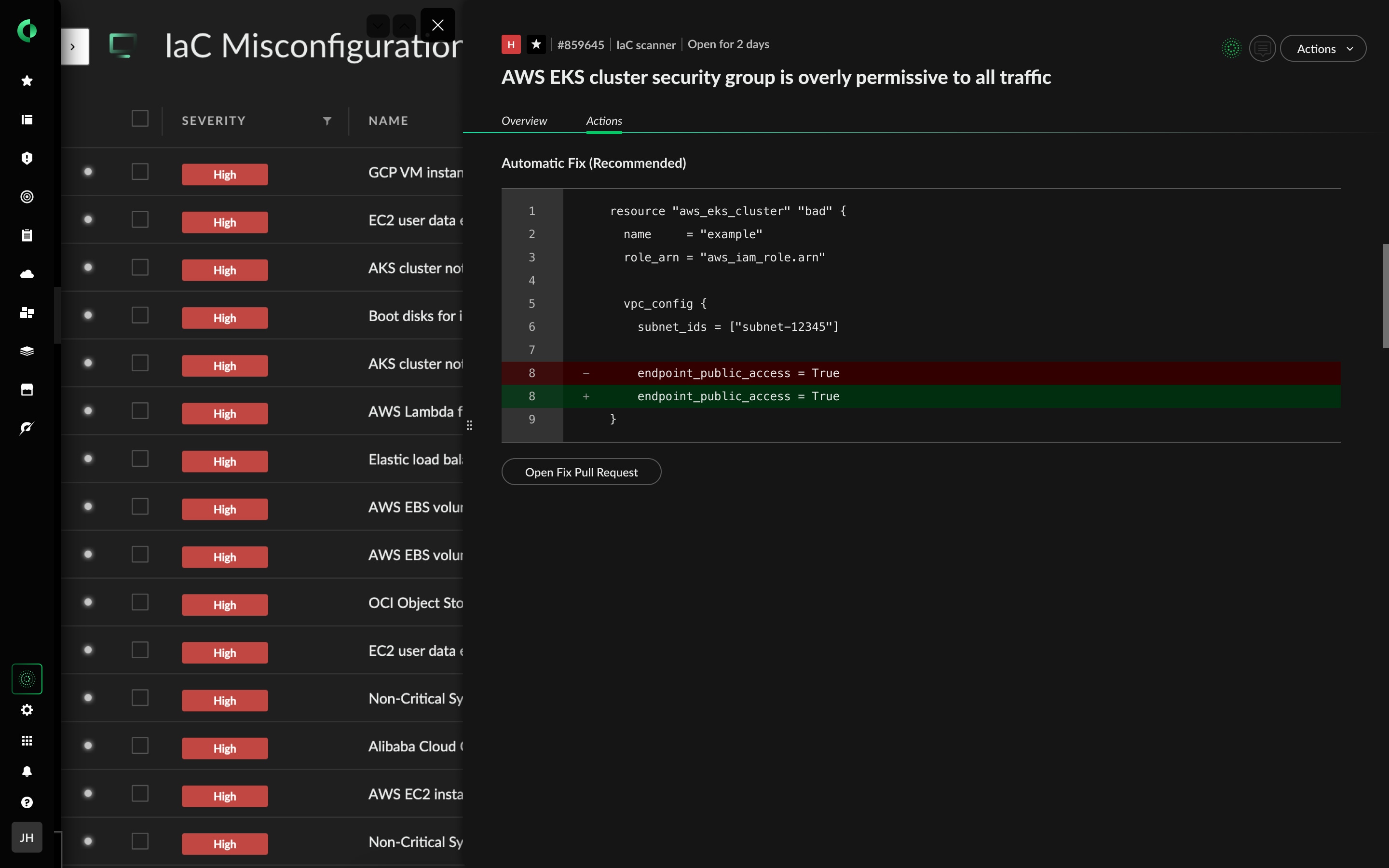
Task: Select the Favorites star in the sidebar
Action: [x=27, y=81]
